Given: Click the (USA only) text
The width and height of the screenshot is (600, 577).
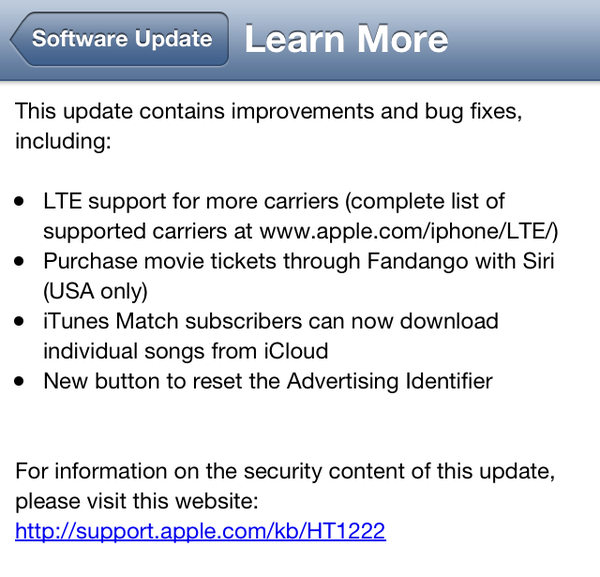Looking at the screenshot, I should point(95,291).
